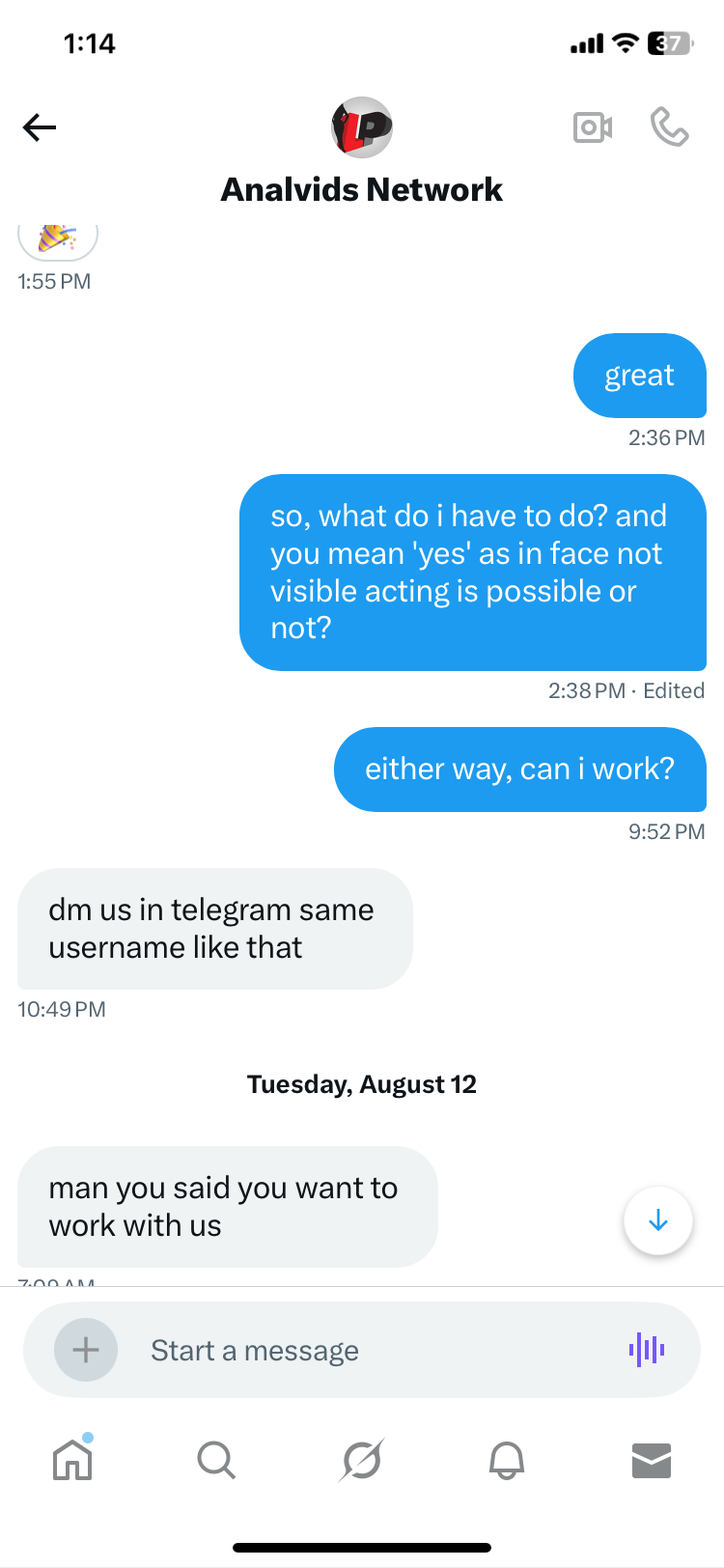Open the Analvids Network profile picture
724x1568 pixels.
(x=362, y=127)
